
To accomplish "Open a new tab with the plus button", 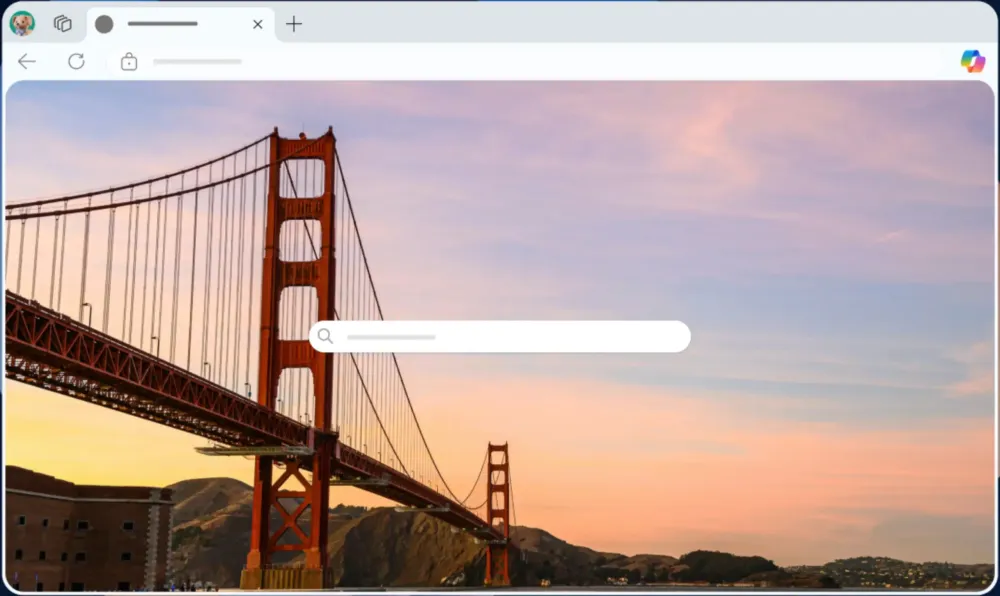I will [293, 24].
